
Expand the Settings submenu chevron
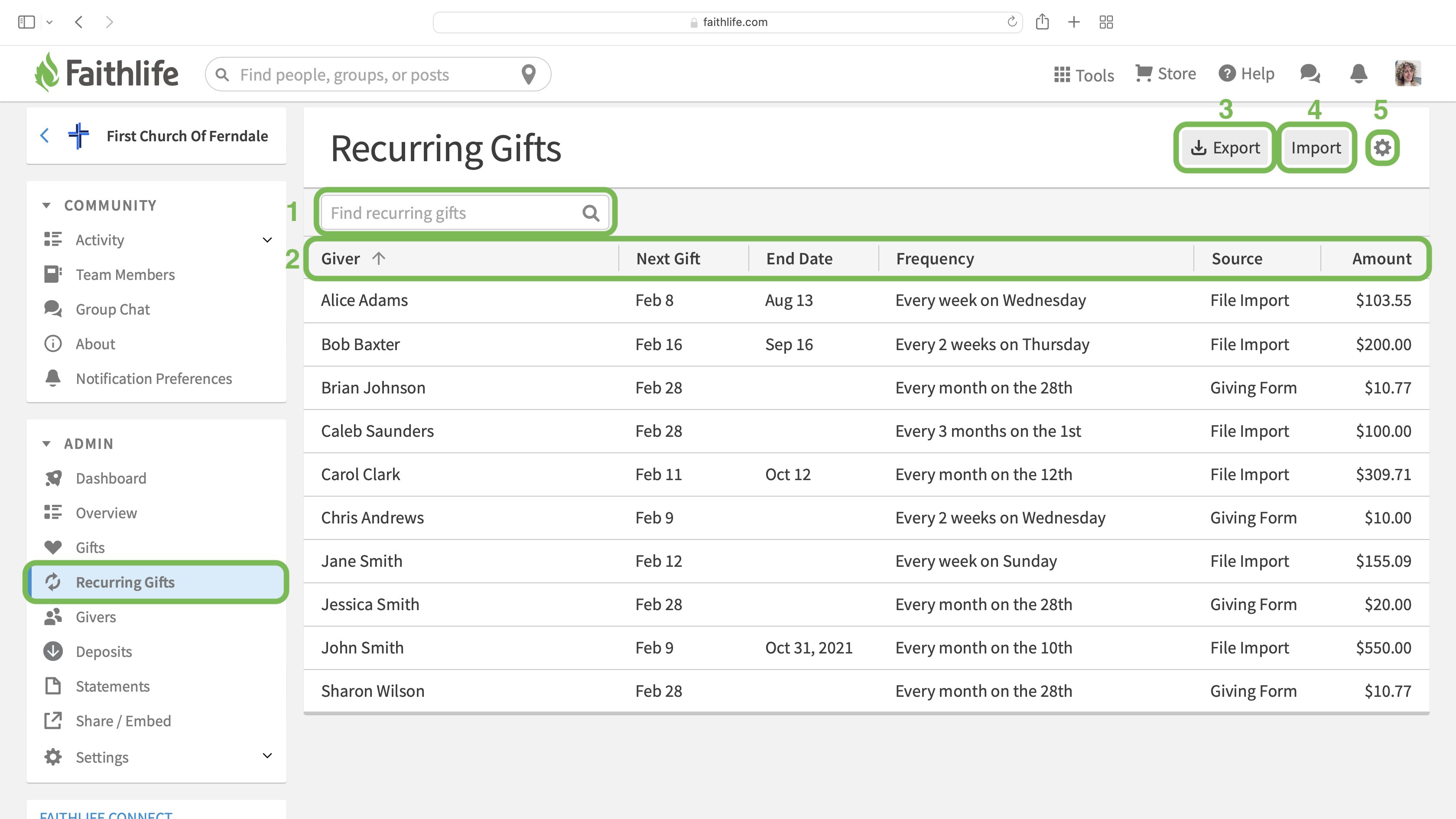(267, 756)
